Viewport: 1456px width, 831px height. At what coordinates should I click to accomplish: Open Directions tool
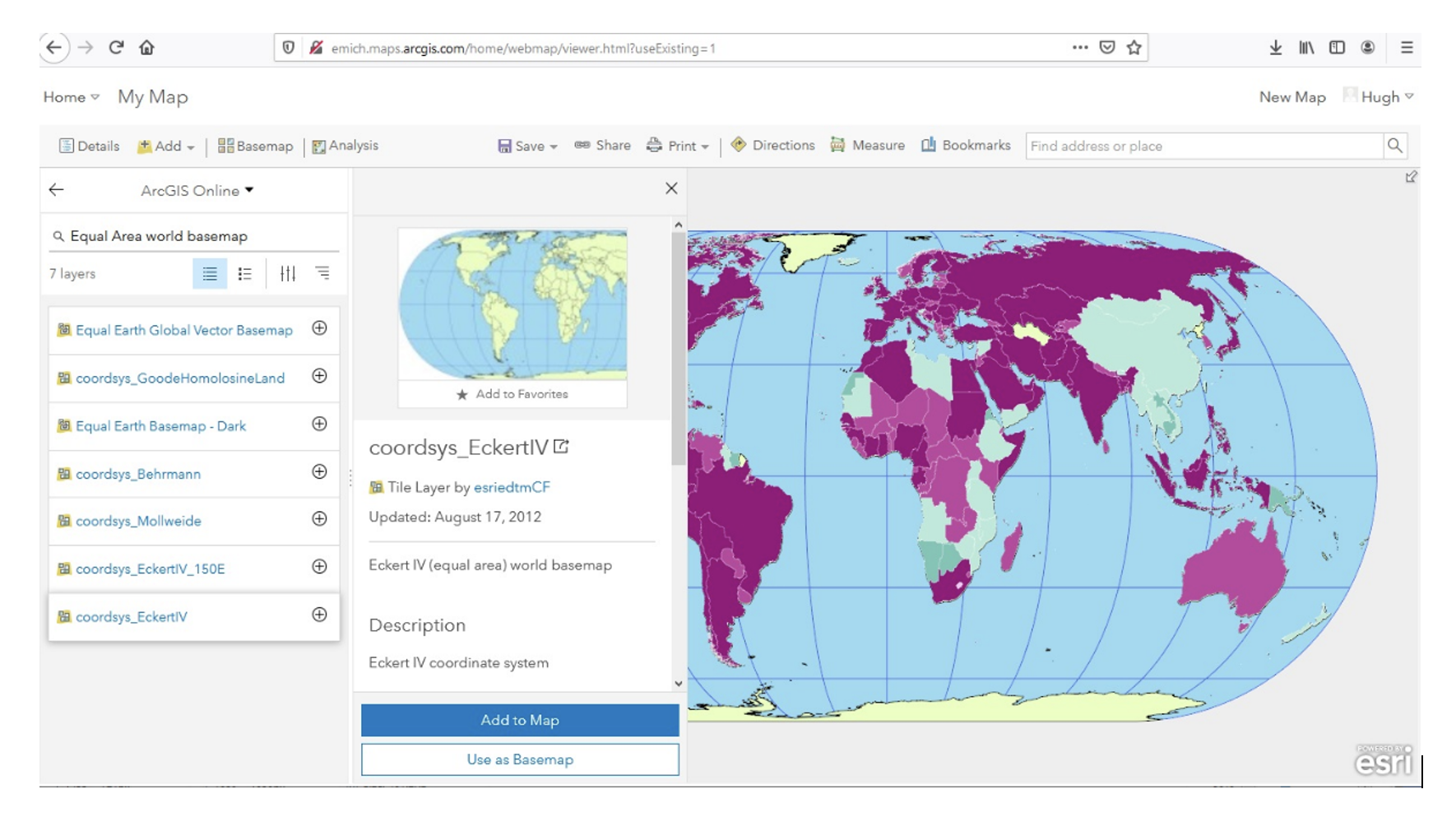coord(772,145)
